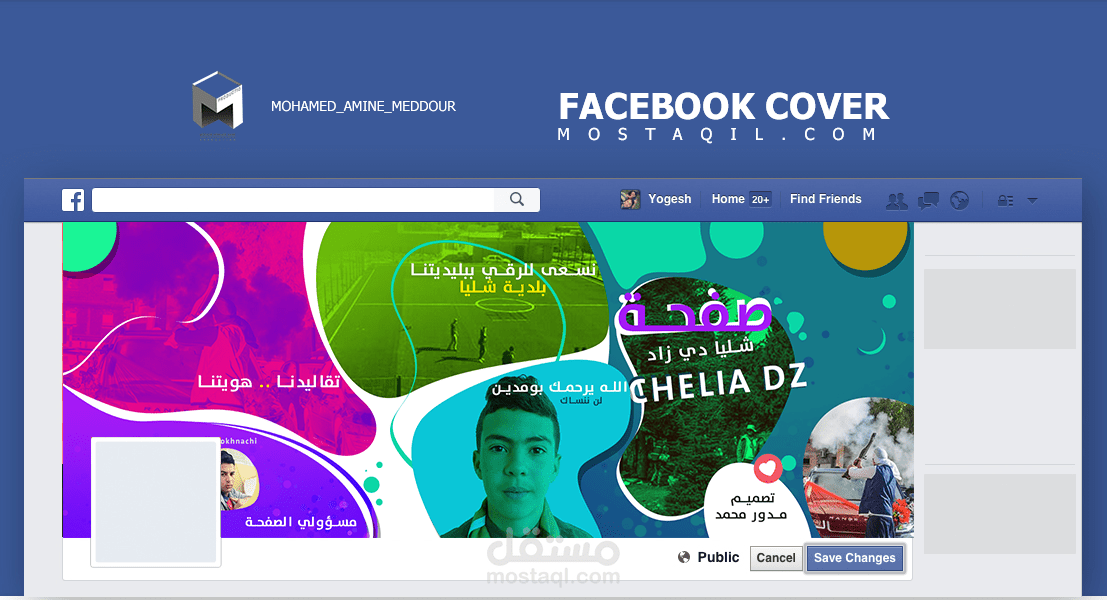Click the CHELIA DZ cover text
Viewport: 1107px width, 600px height.
tap(718, 384)
